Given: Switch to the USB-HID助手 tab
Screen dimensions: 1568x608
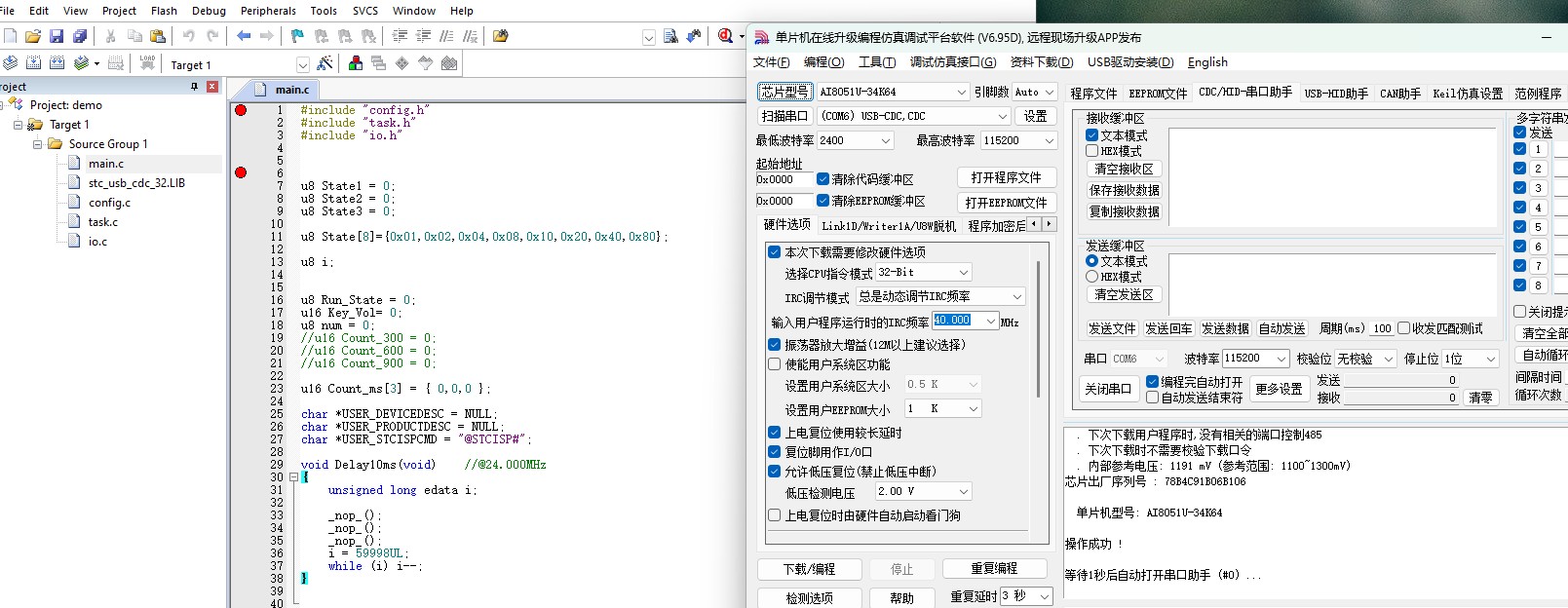Looking at the screenshot, I should pos(1336,94).
